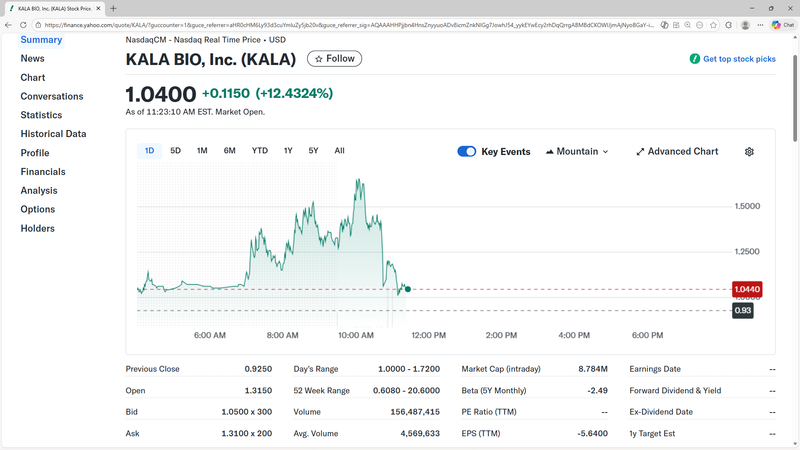Switch chart to 6M range
The height and width of the screenshot is (450, 800).
pos(230,151)
